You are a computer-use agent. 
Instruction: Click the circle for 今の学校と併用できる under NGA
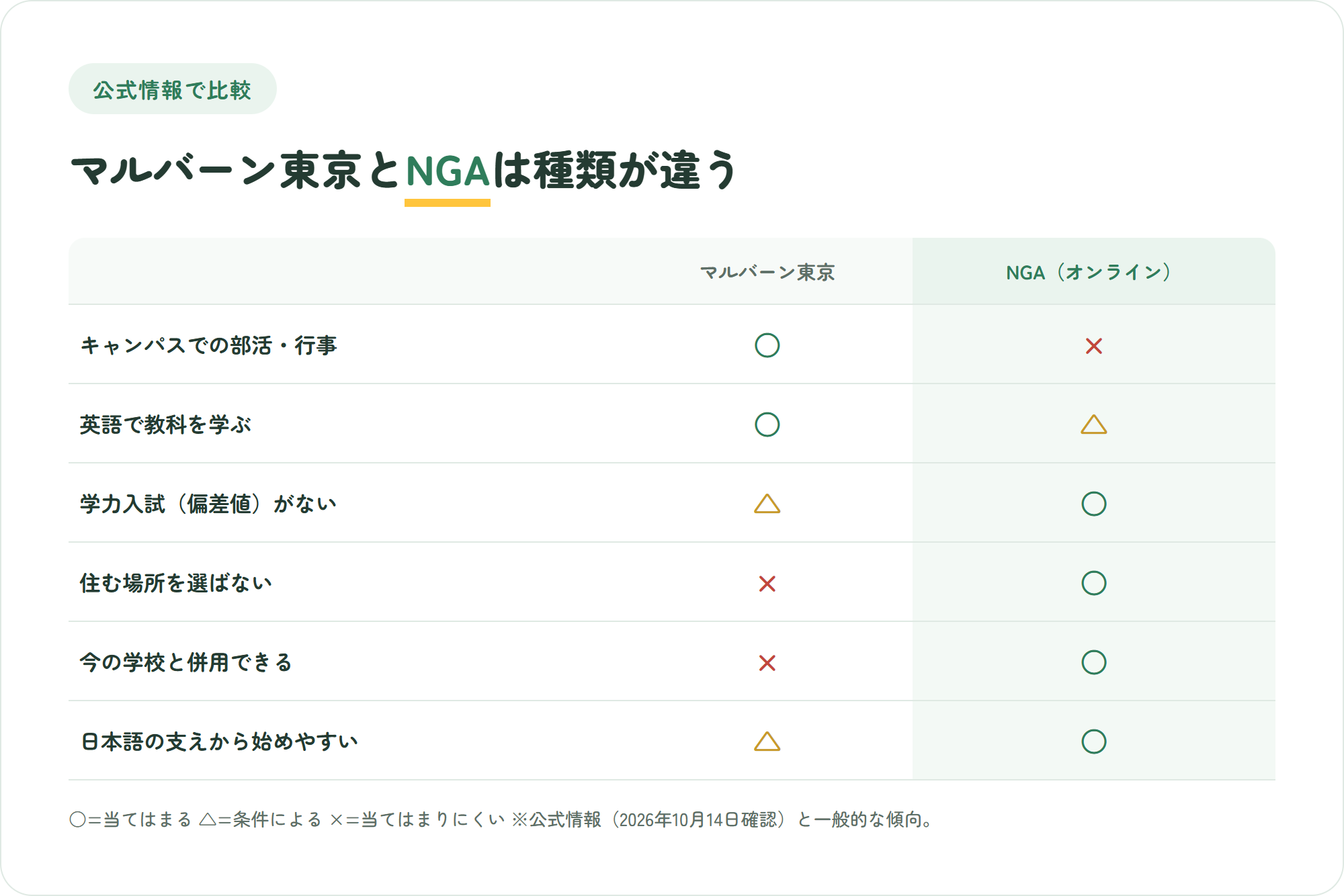click(x=1093, y=662)
